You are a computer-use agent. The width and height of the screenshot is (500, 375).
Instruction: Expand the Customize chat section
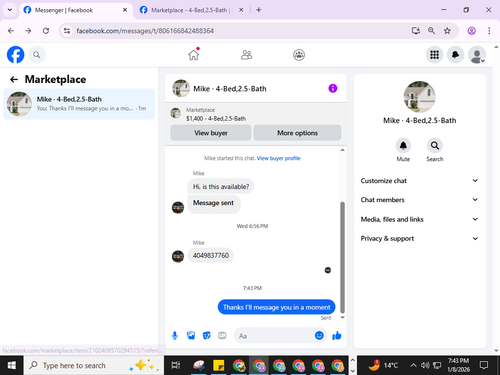tap(419, 181)
